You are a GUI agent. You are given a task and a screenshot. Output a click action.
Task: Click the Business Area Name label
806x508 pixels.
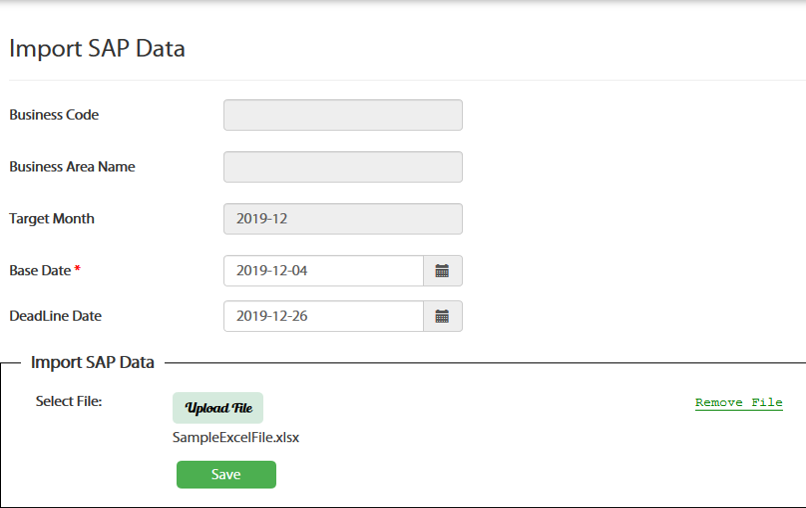(72, 167)
